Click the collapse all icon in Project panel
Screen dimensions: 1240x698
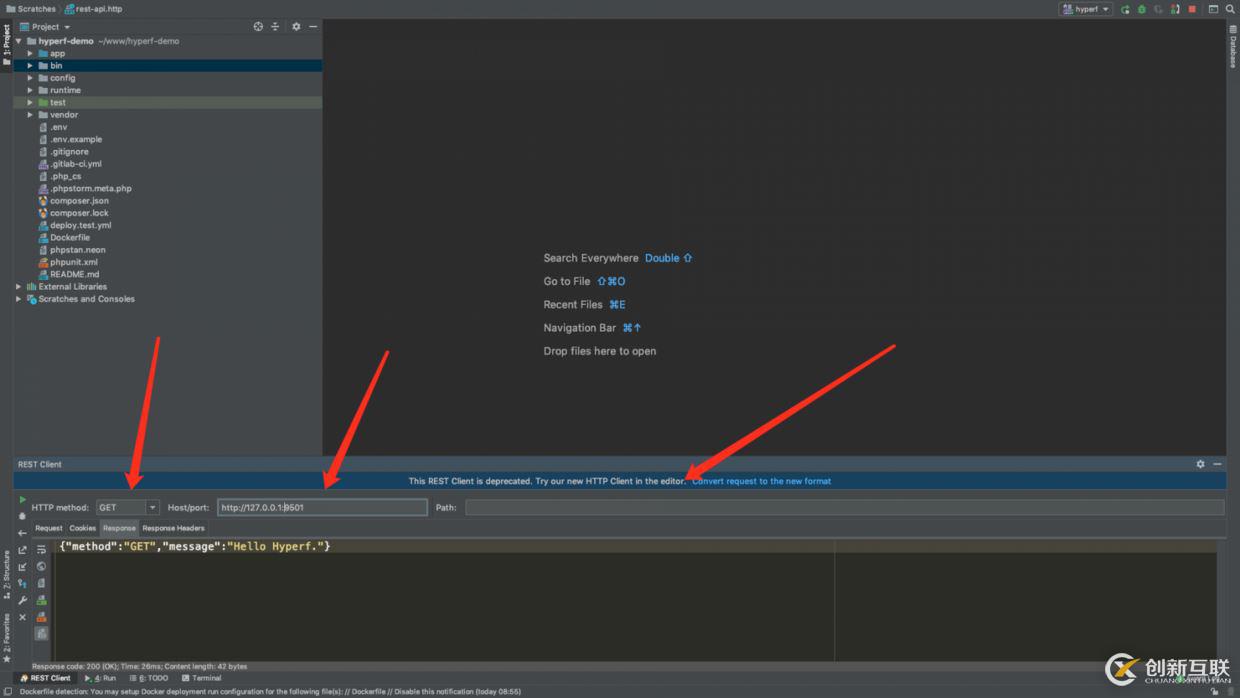tap(275, 27)
